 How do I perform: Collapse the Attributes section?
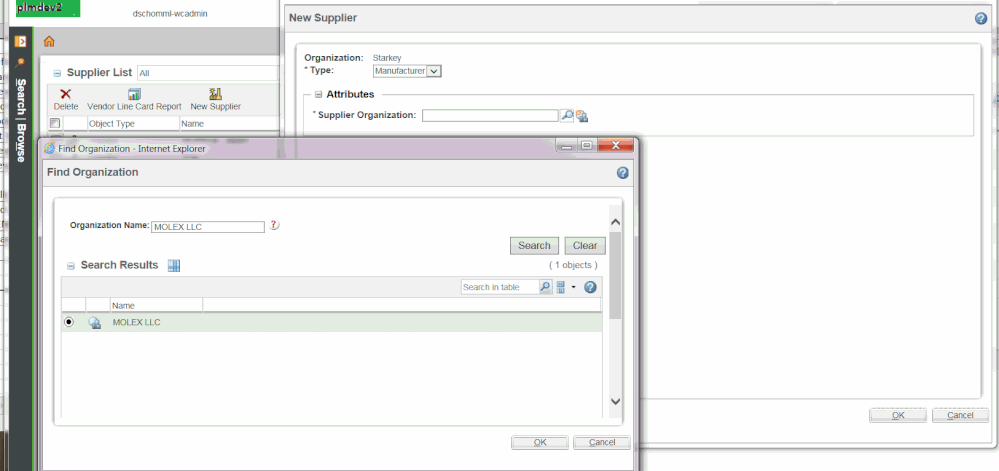click(x=319, y=94)
